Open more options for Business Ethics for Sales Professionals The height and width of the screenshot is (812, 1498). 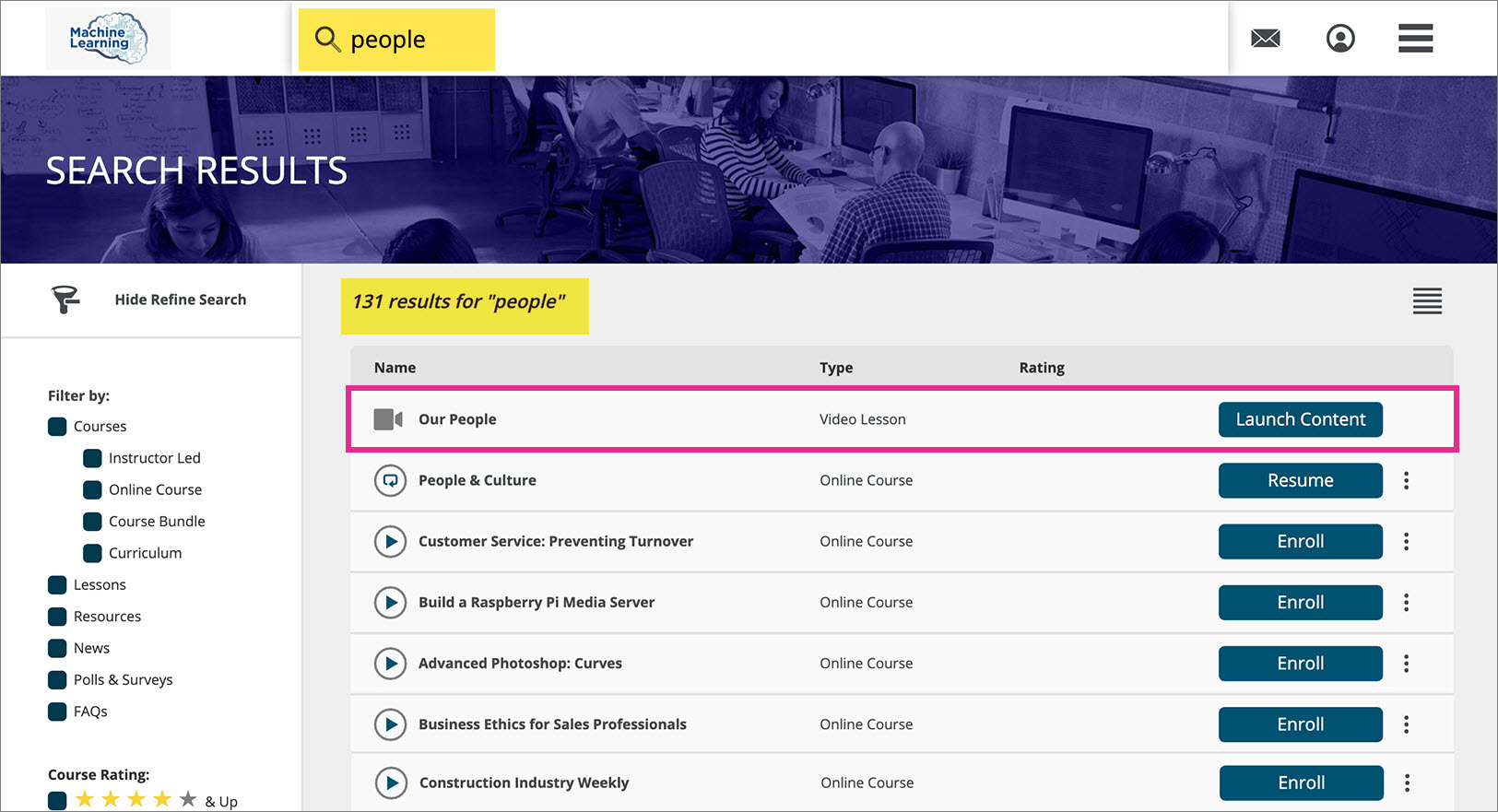(1406, 724)
